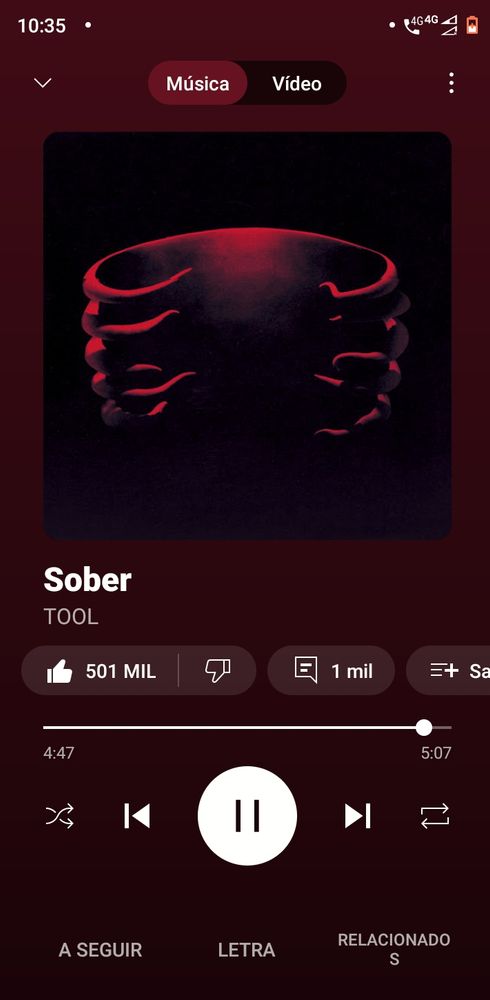Viewport: 490px width, 1000px height.
Task: Toggle repeat mode
Action: tap(434, 816)
